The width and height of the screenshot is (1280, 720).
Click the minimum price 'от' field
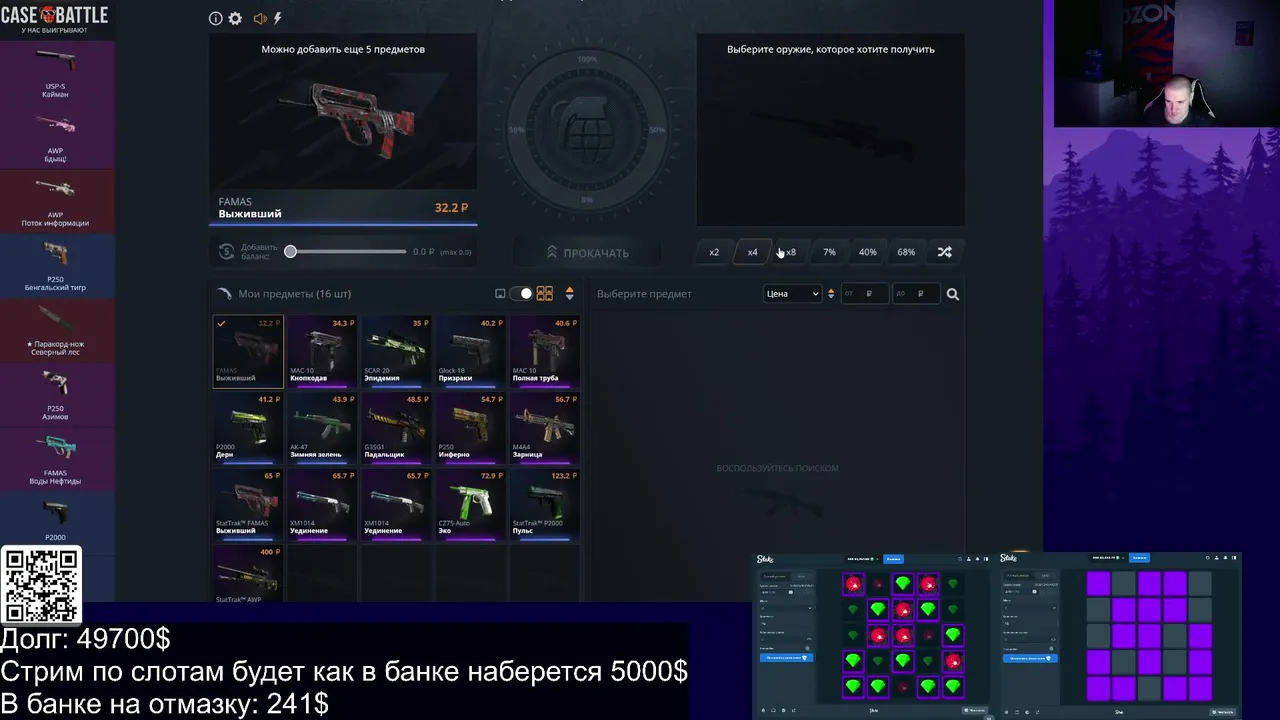(864, 294)
